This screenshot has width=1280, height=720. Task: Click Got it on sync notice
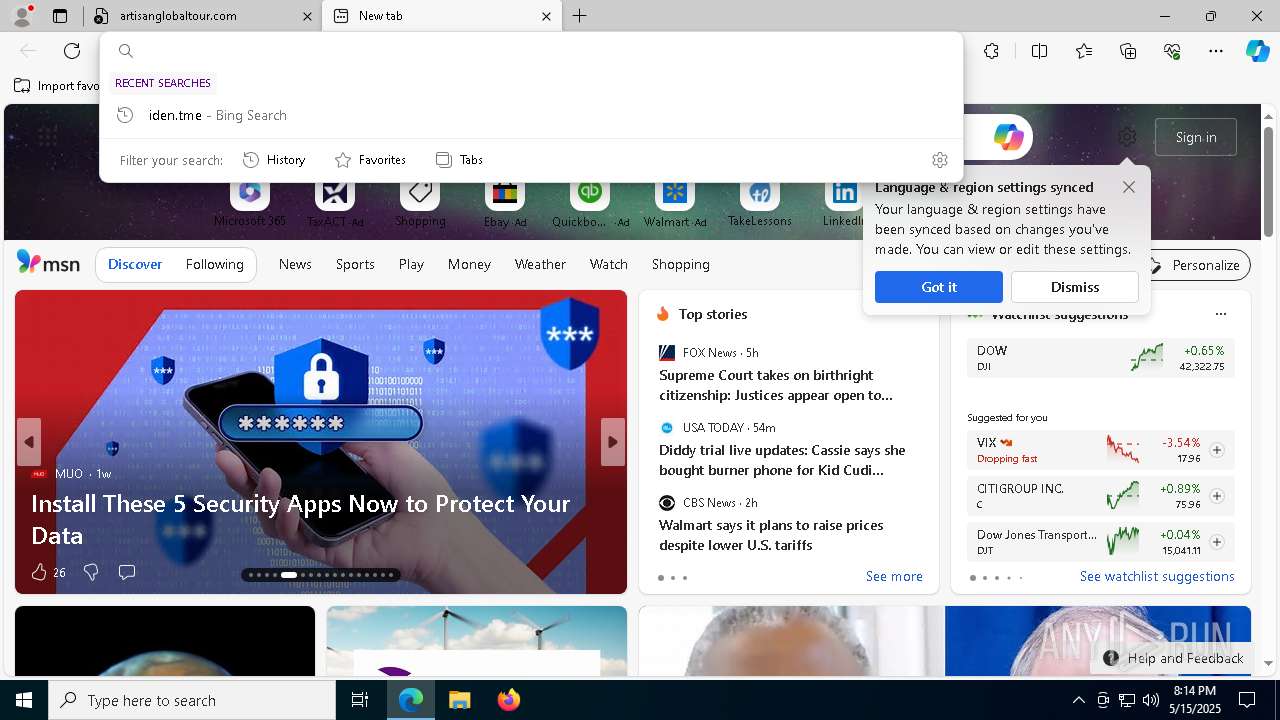[x=939, y=287]
